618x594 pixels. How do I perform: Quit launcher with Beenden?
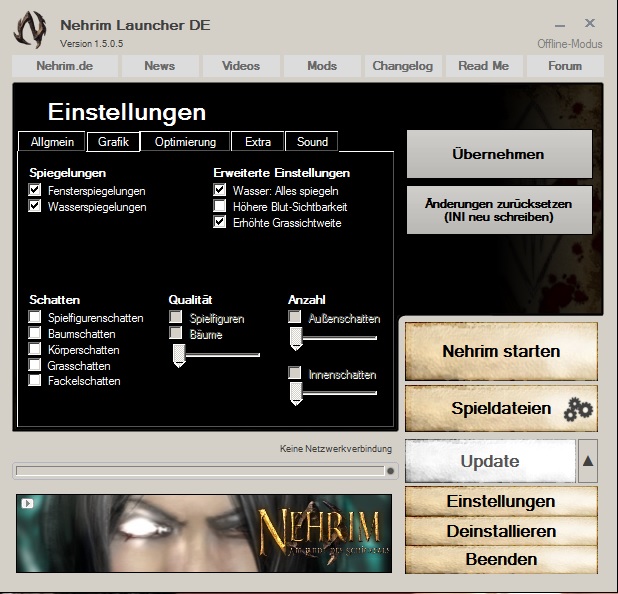501,559
